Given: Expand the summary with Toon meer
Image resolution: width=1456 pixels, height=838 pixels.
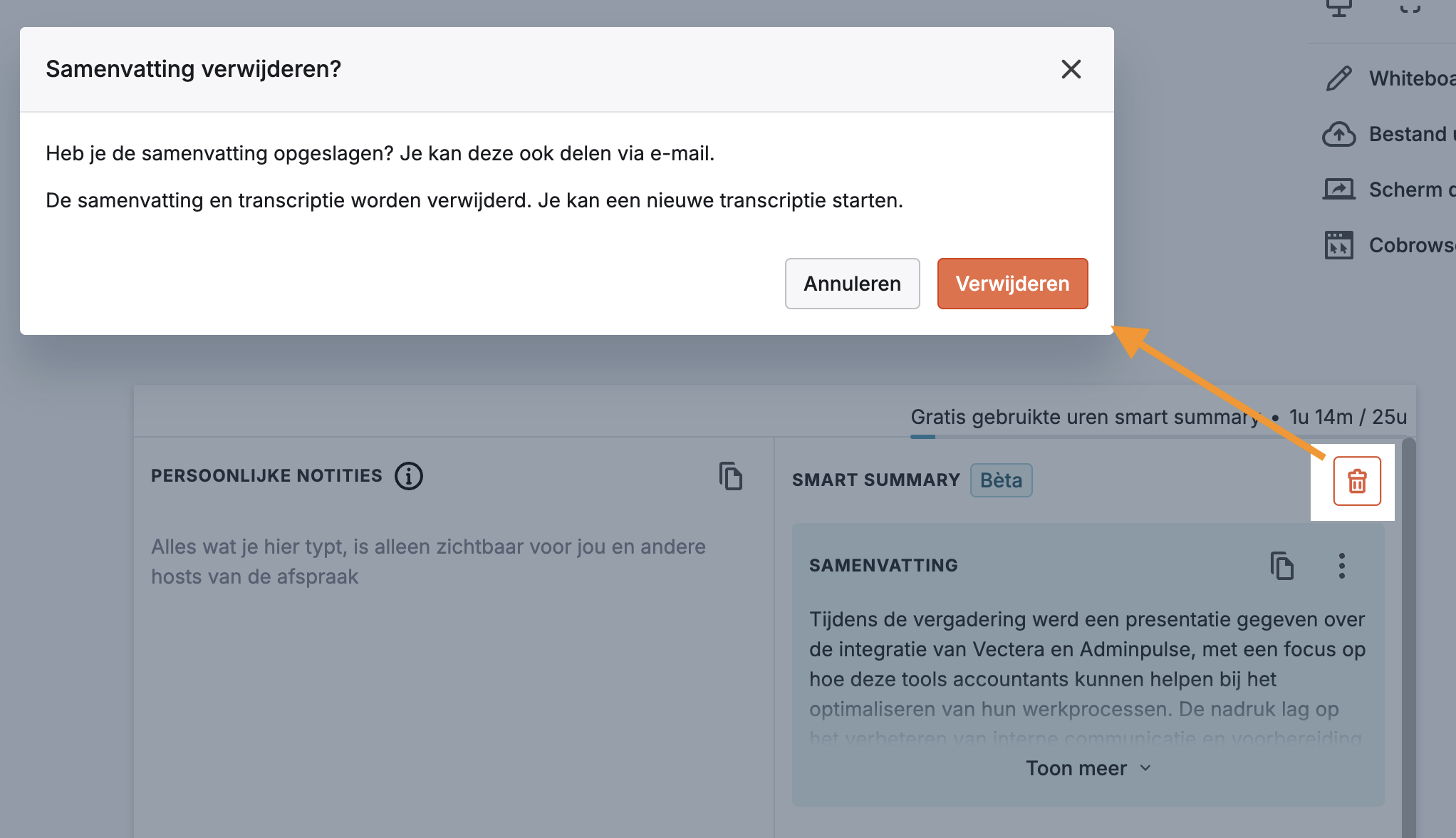Looking at the screenshot, I should [1088, 768].
